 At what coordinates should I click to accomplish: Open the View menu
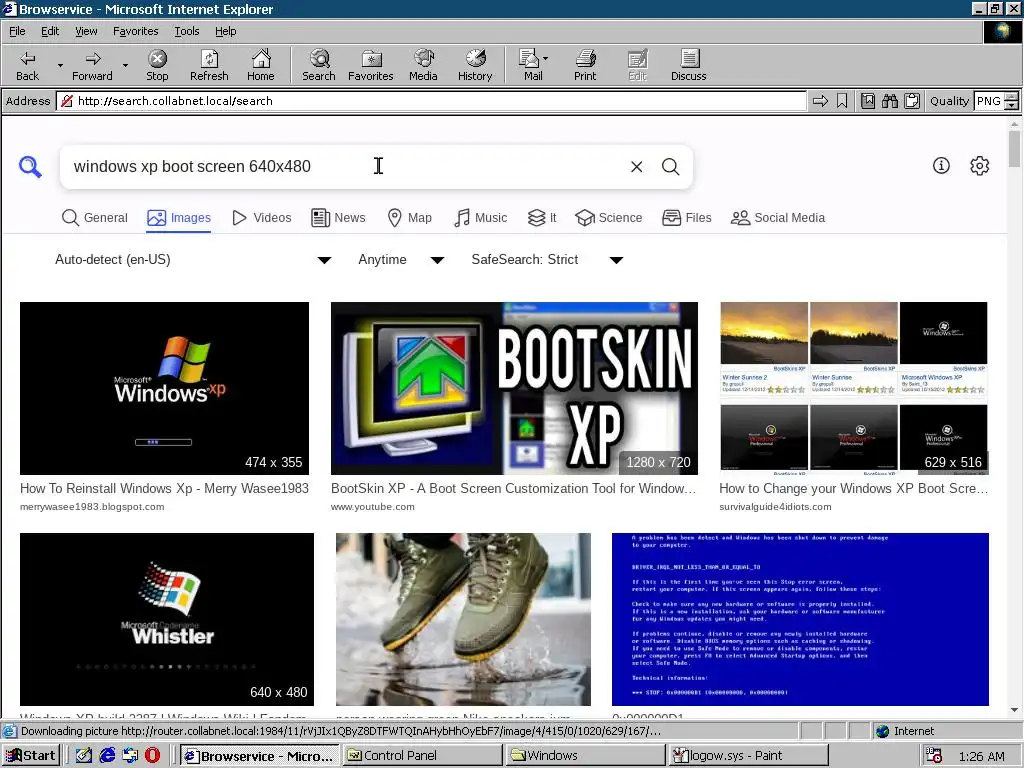click(x=86, y=31)
